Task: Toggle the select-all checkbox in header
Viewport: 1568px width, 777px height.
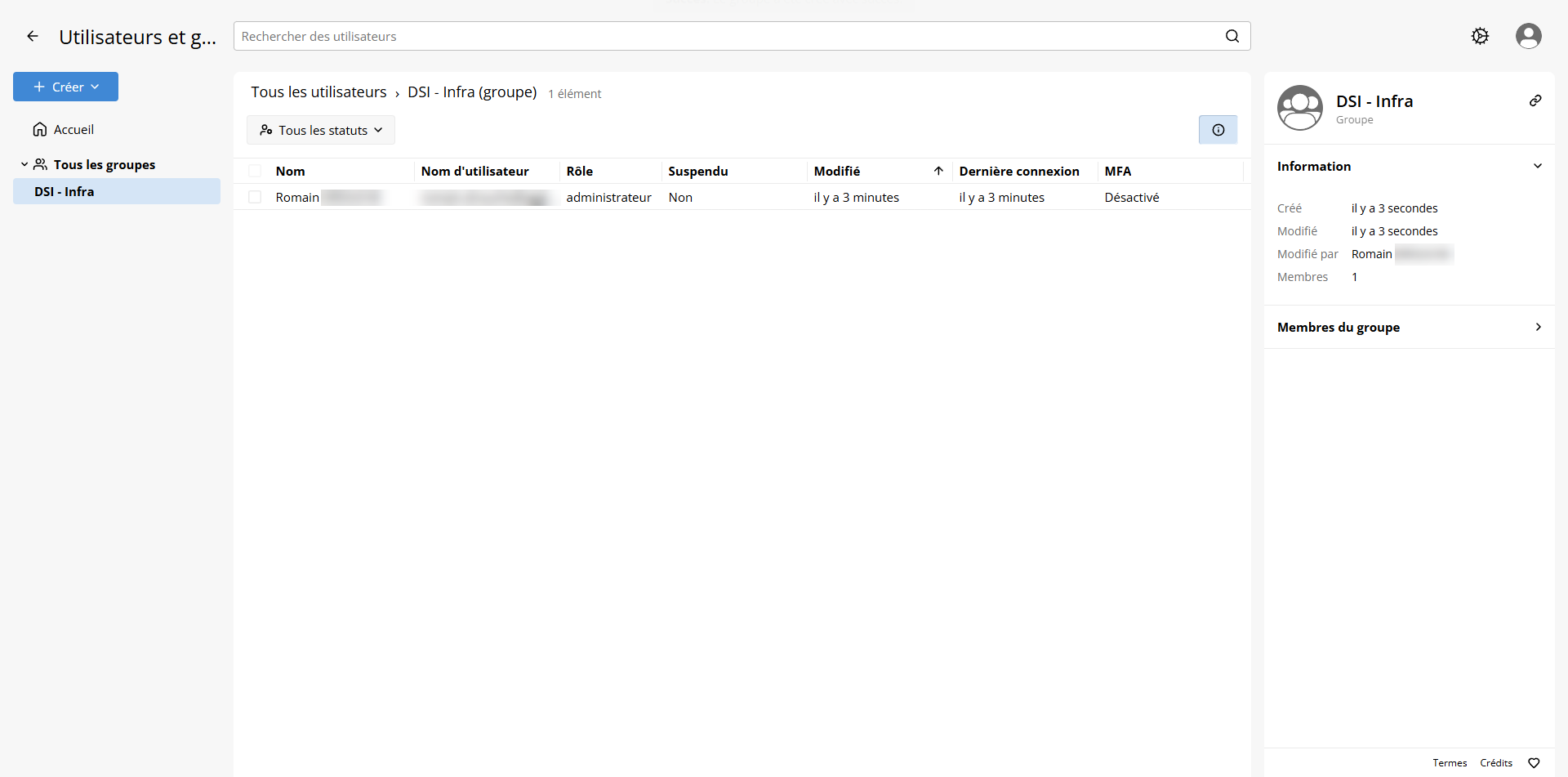Action: tap(255, 171)
